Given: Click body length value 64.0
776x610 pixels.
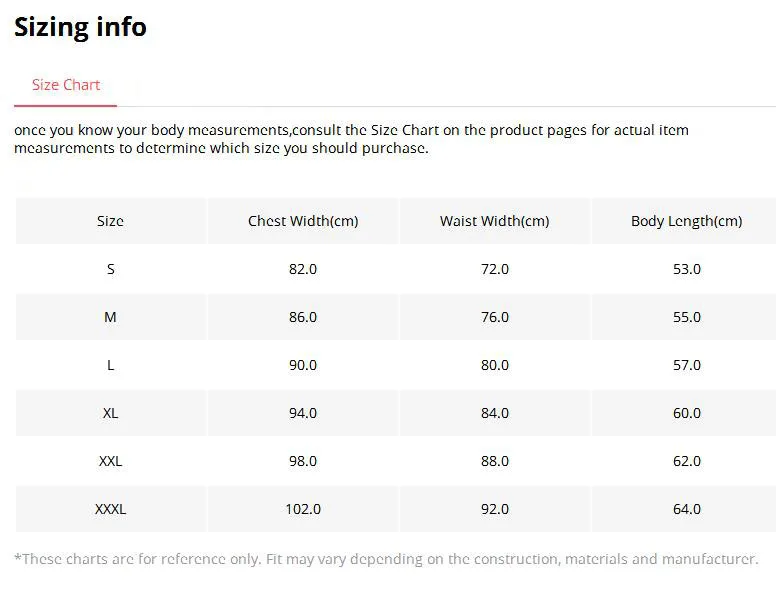Looking at the screenshot, I should tap(686, 509).
